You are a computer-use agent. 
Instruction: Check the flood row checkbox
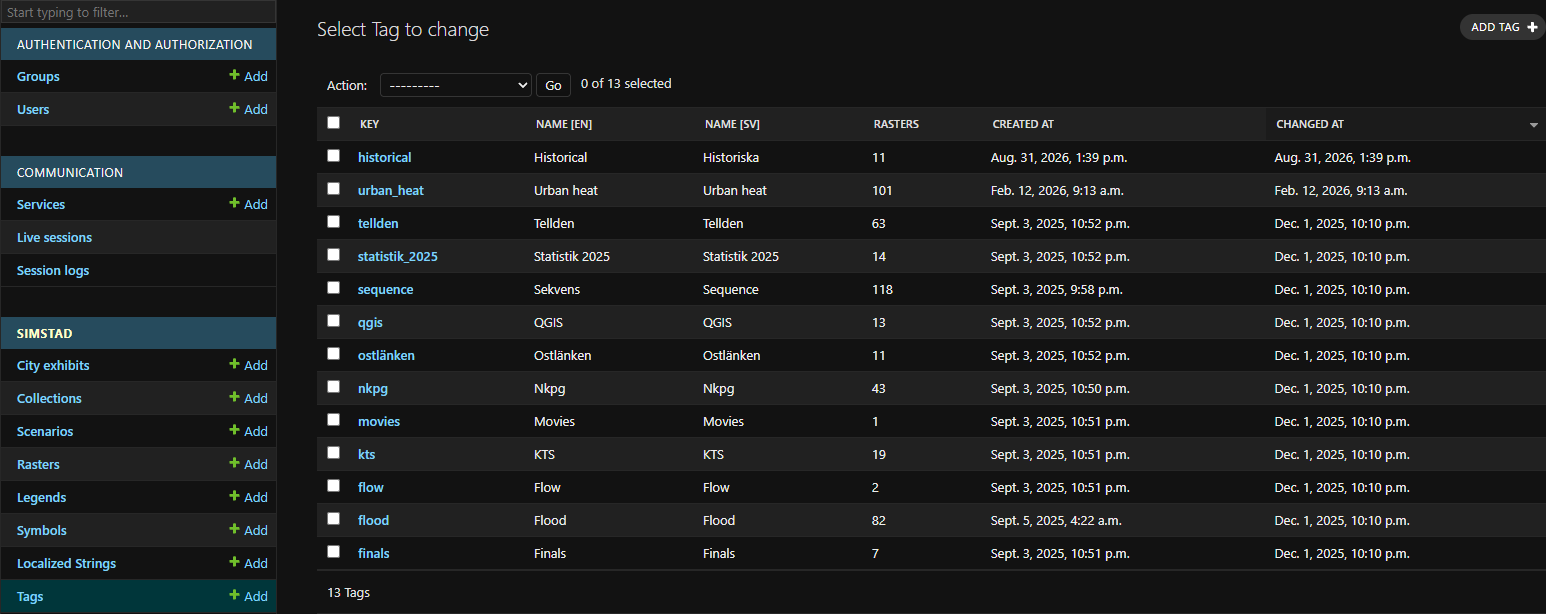click(334, 519)
